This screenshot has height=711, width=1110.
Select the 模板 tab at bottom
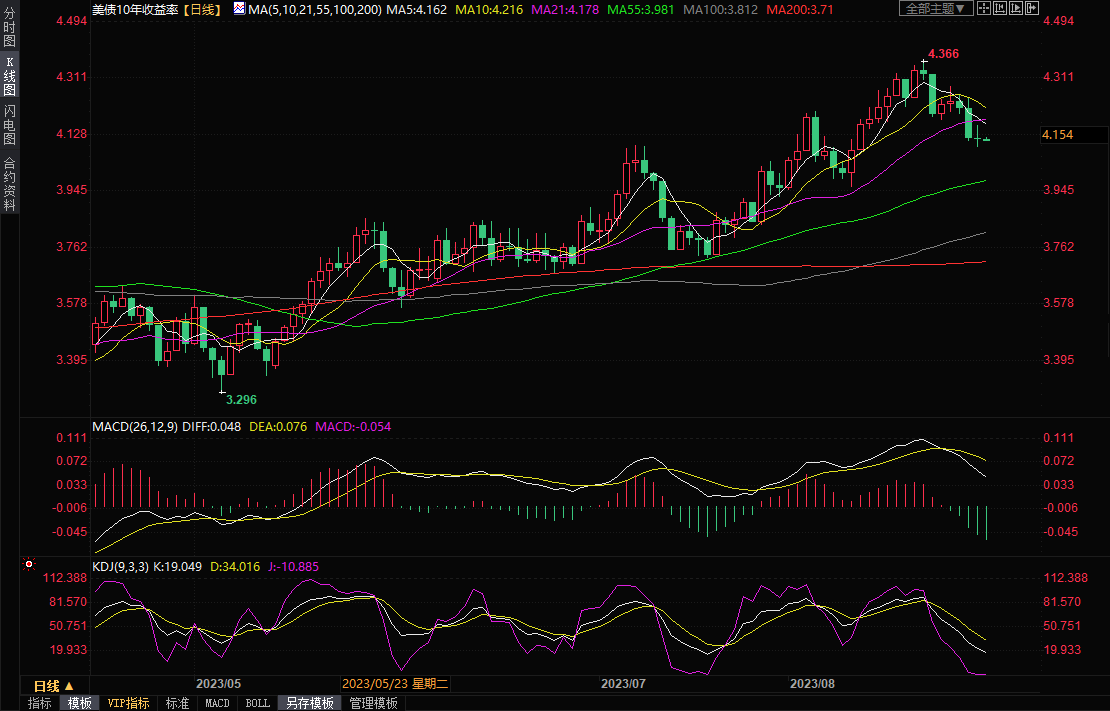coord(80,703)
